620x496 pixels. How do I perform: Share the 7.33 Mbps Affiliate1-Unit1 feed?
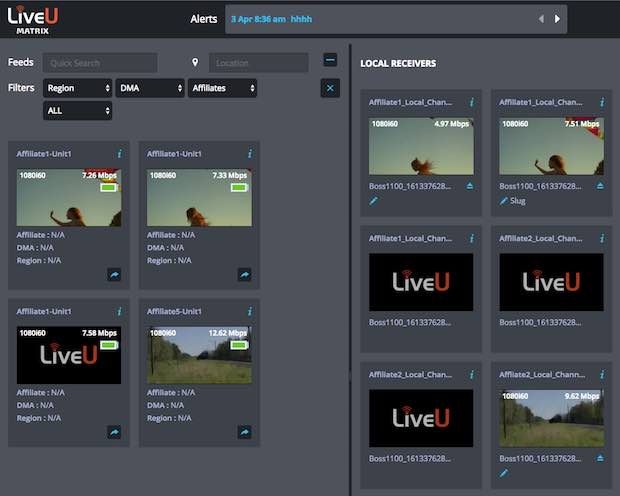(244, 275)
